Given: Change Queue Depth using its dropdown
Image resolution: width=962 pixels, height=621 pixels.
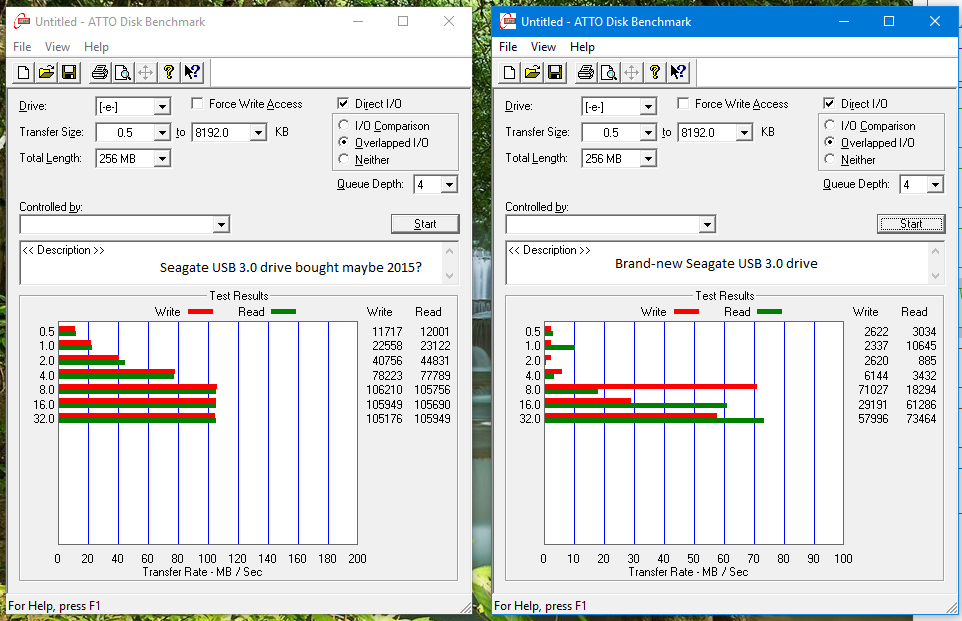Looking at the screenshot, I should click(x=448, y=184).
